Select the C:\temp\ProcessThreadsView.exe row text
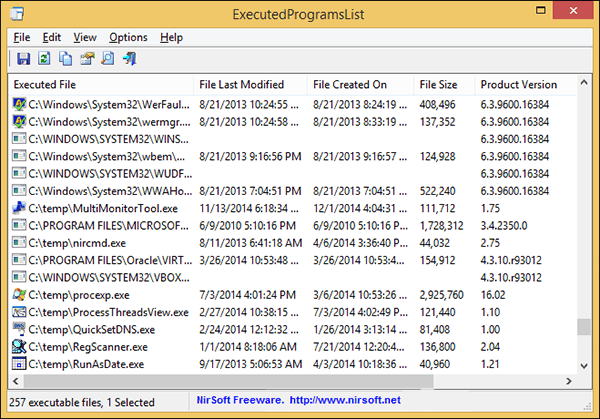The width and height of the screenshot is (600, 419). coord(109,312)
